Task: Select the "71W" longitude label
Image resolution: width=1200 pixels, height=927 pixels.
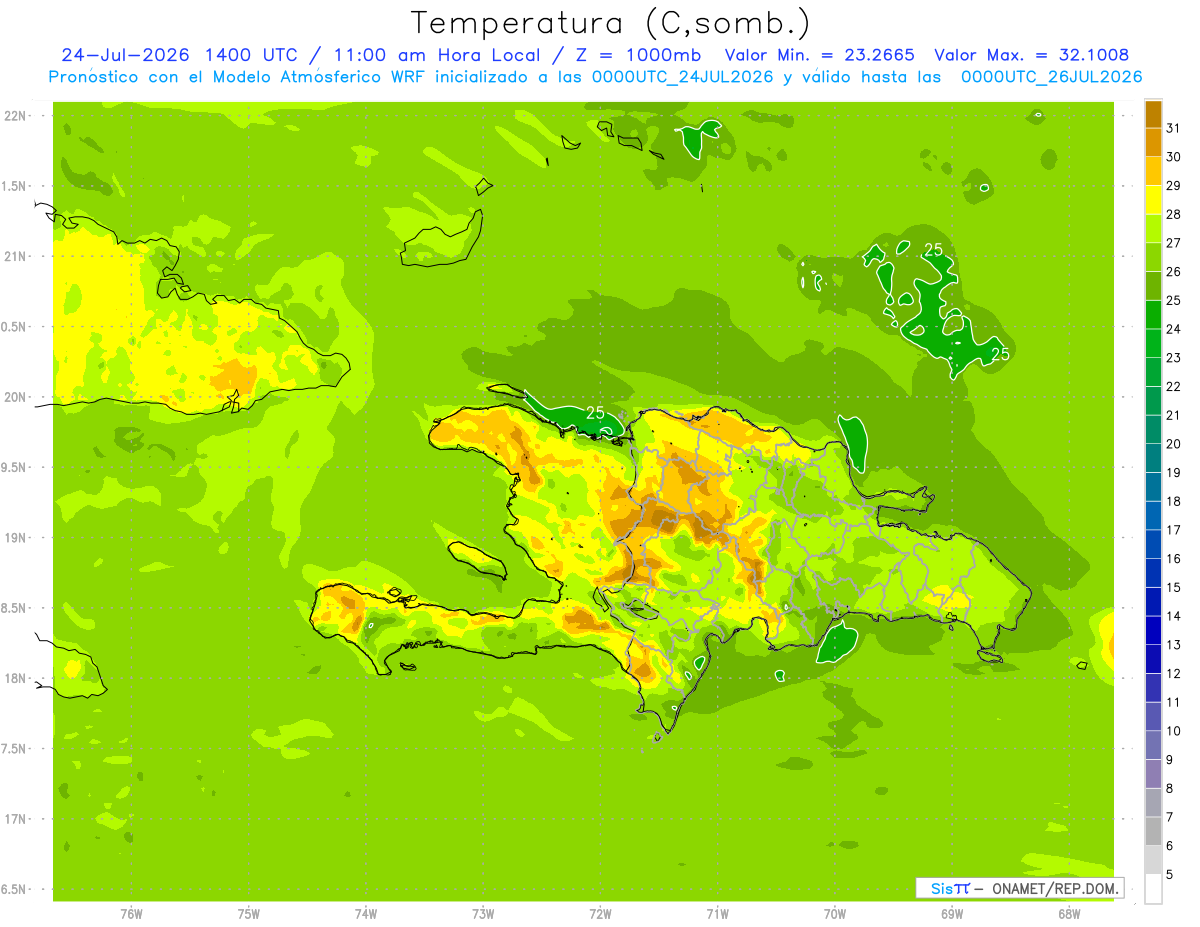Action: 717,914
